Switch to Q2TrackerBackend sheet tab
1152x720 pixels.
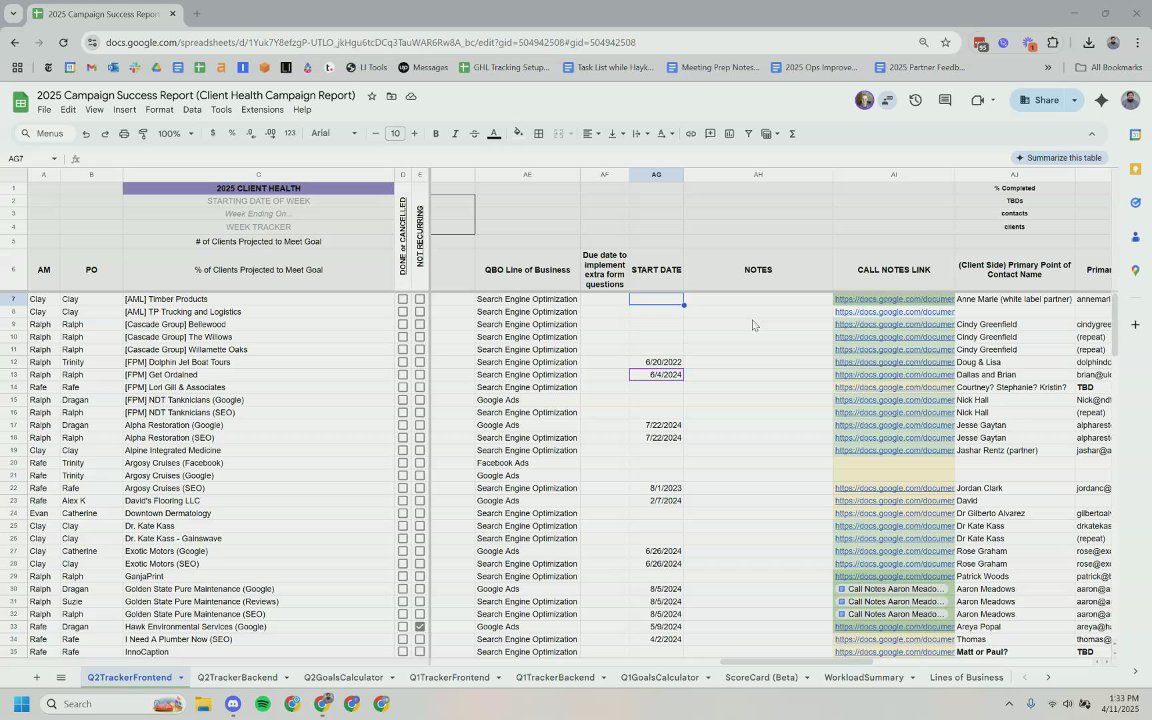[237, 677]
